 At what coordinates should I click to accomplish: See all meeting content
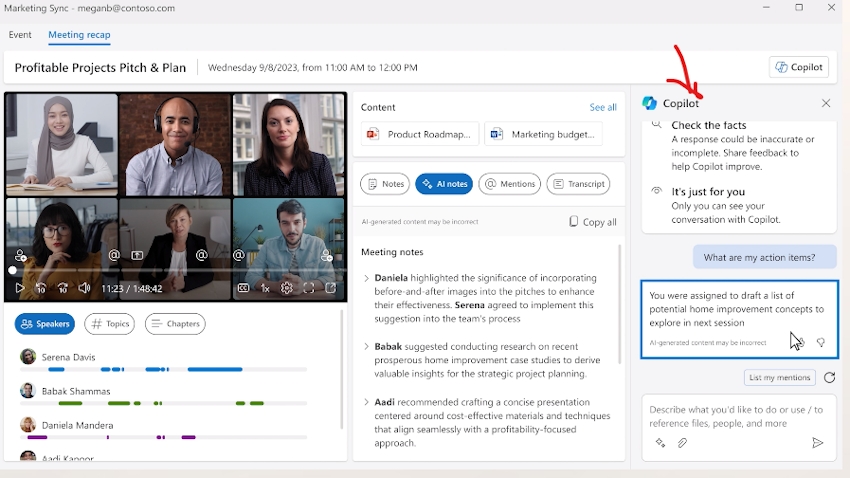[x=603, y=107]
